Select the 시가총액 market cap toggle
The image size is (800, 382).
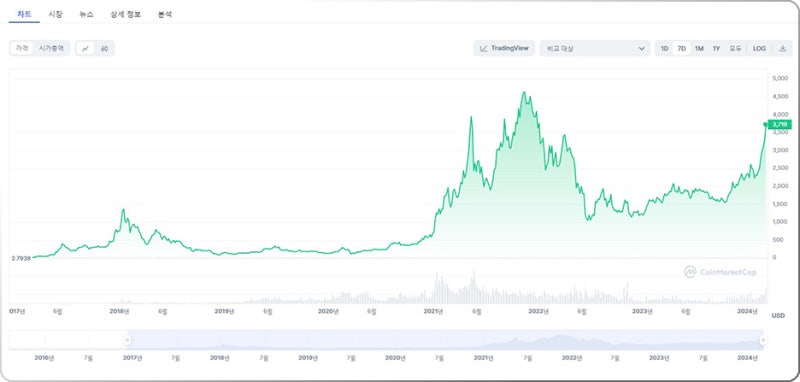[x=51, y=48]
